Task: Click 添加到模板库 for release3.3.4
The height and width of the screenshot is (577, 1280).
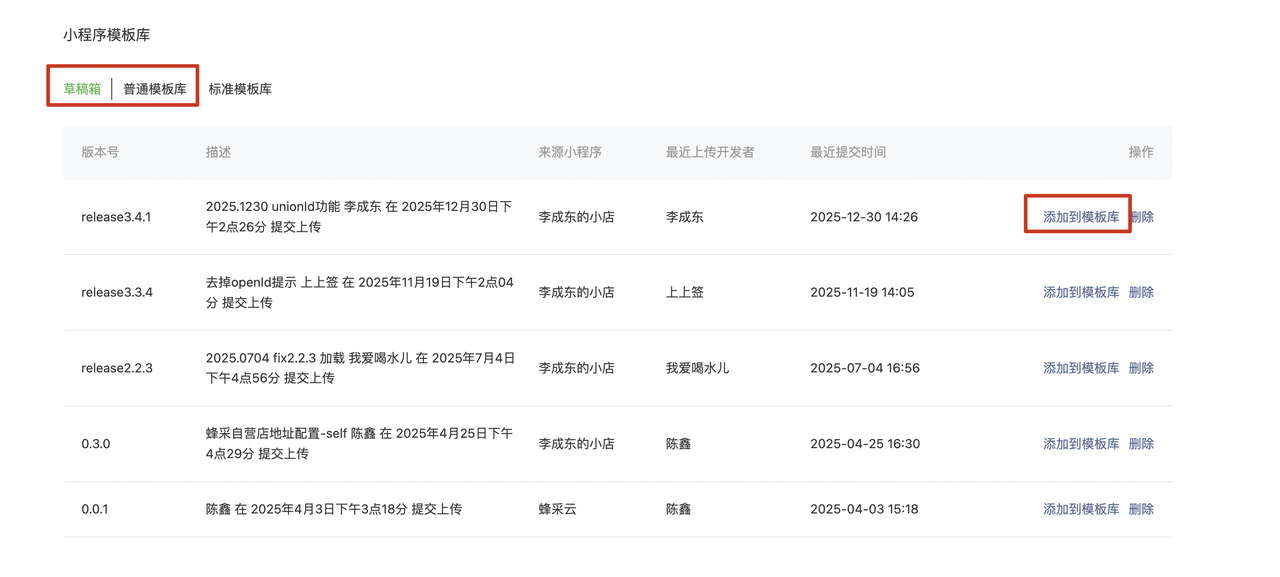Action: (1081, 293)
